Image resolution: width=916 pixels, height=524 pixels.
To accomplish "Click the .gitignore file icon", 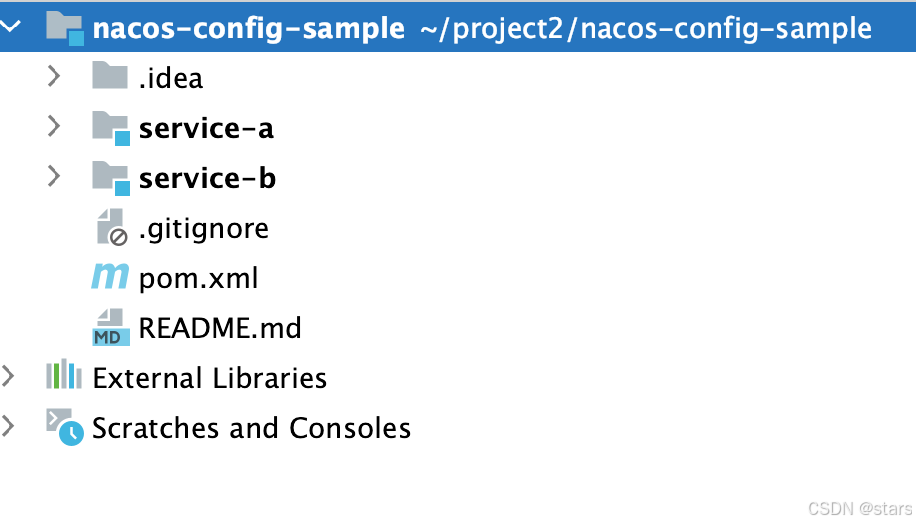I will [x=112, y=227].
